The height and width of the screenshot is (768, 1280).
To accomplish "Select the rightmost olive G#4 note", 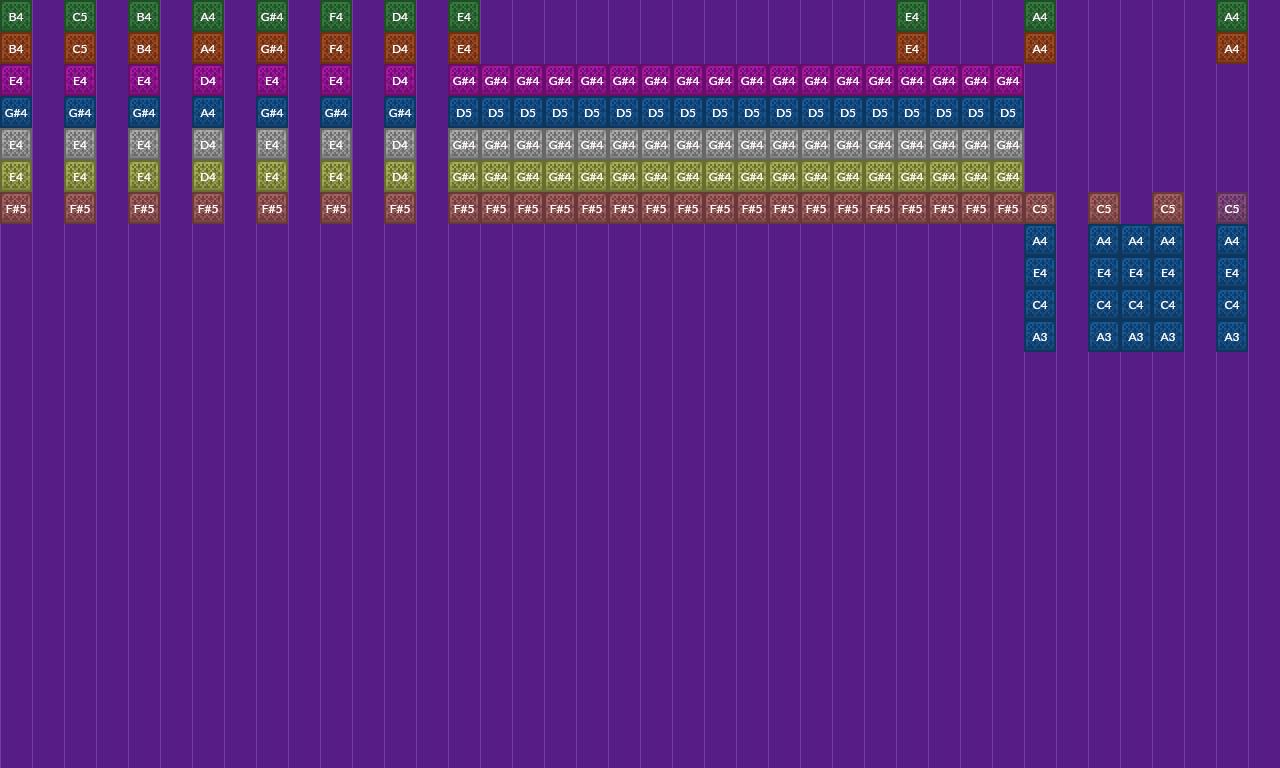I will pos(1008,176).
